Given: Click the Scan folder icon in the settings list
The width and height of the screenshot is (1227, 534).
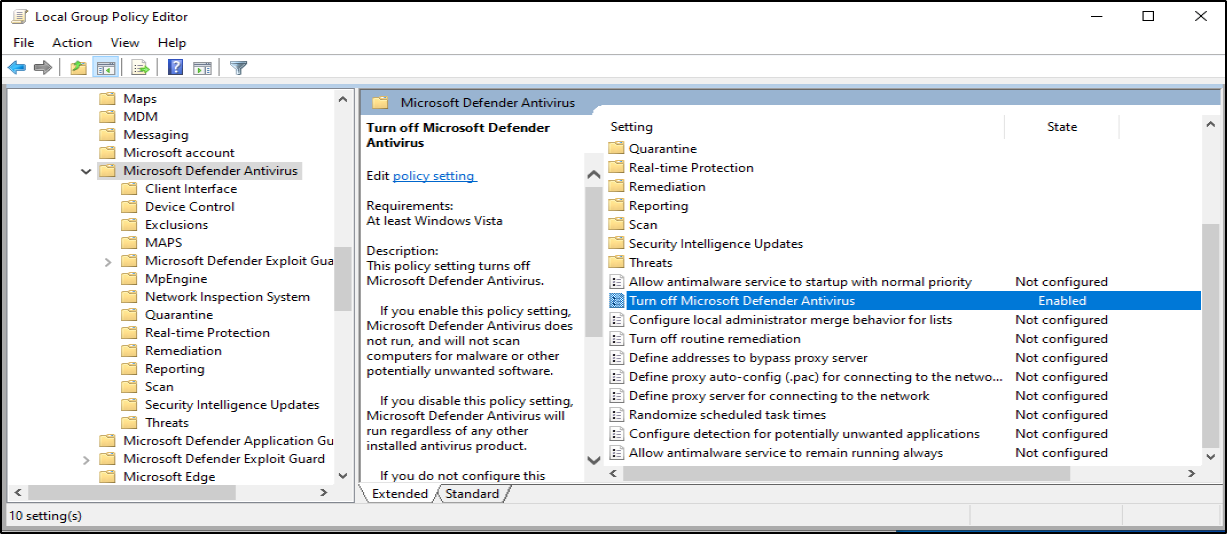Looking at the screenshot, I should (x=617, y=225).
